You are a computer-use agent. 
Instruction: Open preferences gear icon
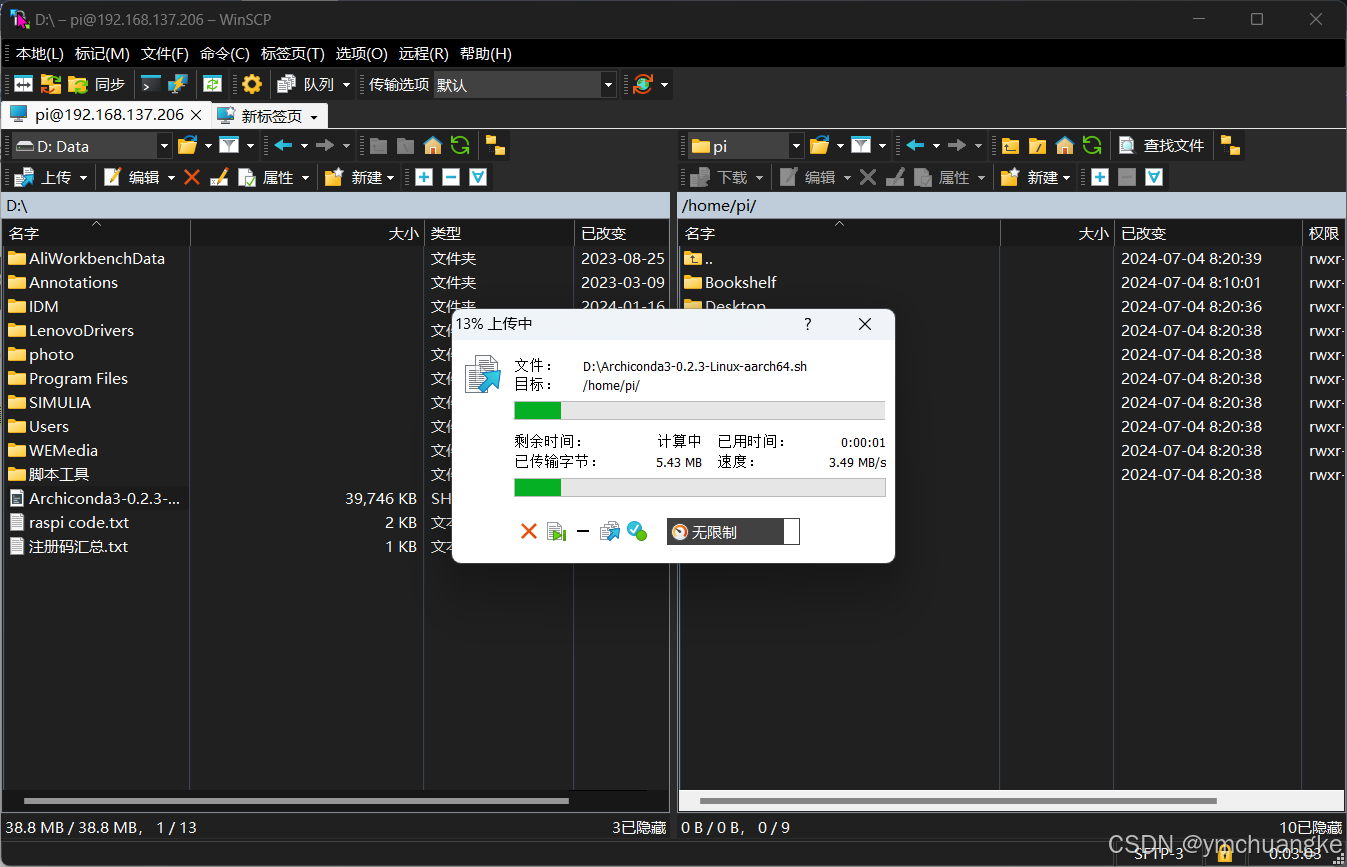click(x=252, y=85)
